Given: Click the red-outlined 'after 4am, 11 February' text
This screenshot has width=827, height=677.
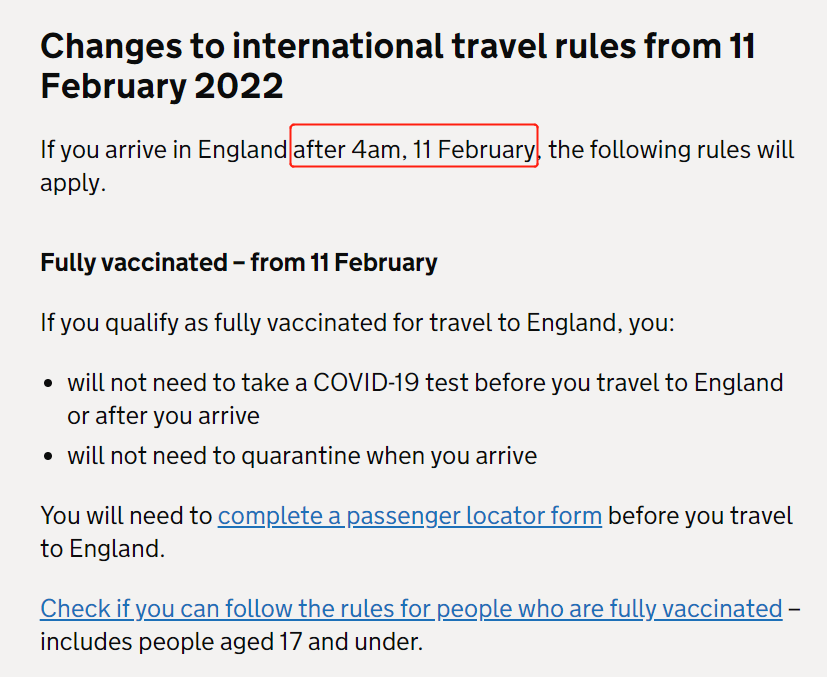Looking at the screenshot, I should pyautogui.click(x=414, y=149).
